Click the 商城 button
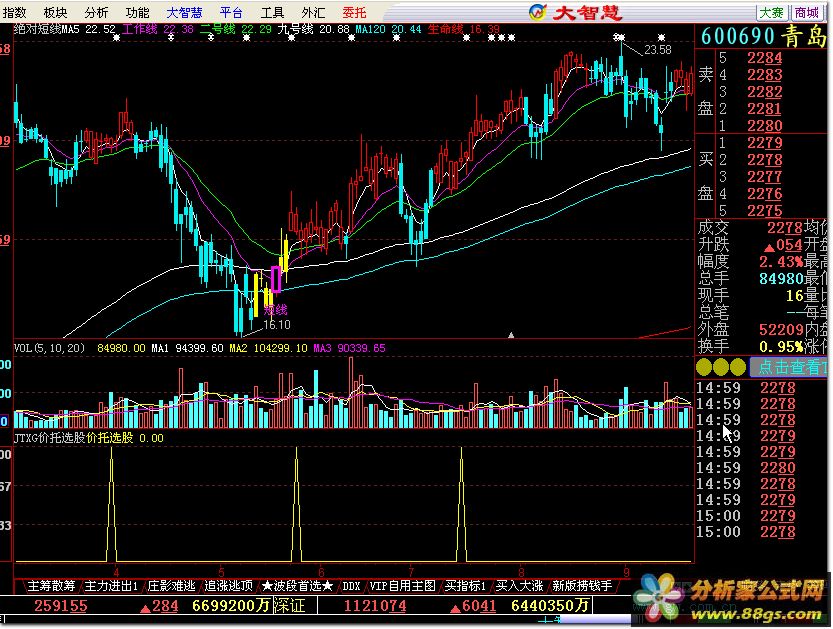 coord(807,12)
